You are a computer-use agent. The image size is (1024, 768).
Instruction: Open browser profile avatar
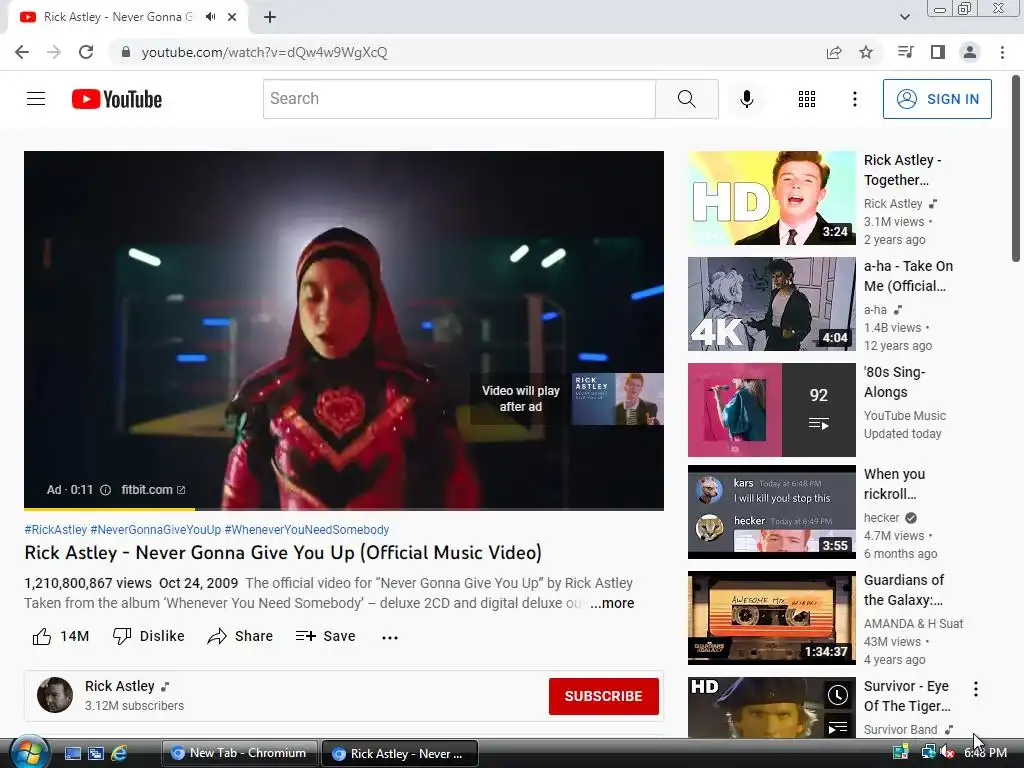(970, 52)
